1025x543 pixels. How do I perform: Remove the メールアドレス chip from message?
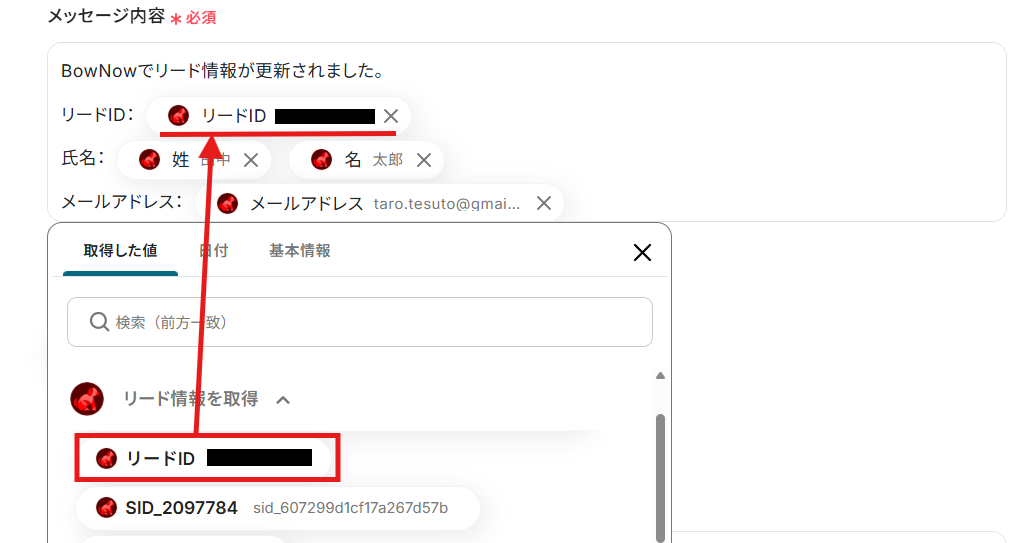coord(544,203)
